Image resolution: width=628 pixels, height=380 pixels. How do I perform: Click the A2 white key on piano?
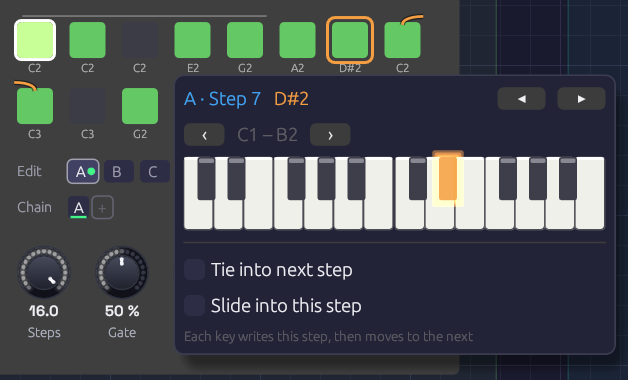coord(560,215)
